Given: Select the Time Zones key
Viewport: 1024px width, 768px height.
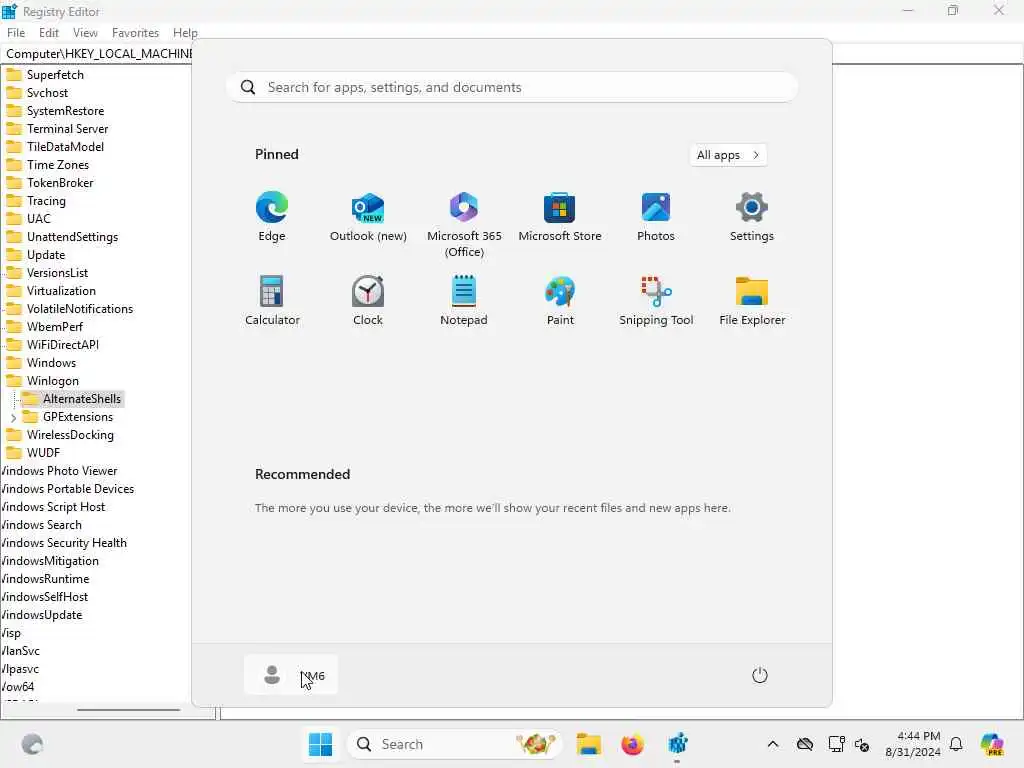Looking at the screenshot, I should pos(57,165).
